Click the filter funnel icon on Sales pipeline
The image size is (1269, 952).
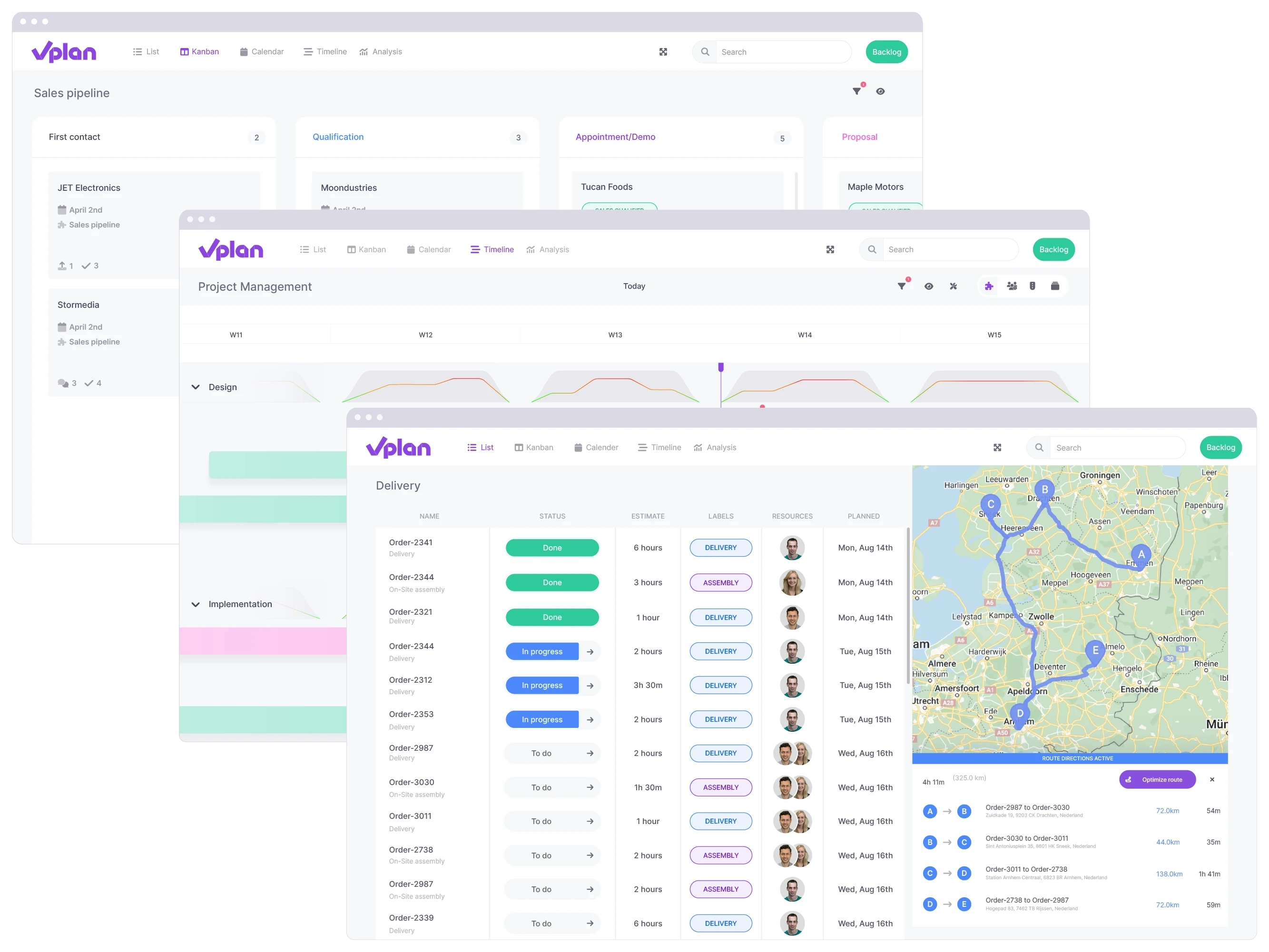(x=856, y=91)
